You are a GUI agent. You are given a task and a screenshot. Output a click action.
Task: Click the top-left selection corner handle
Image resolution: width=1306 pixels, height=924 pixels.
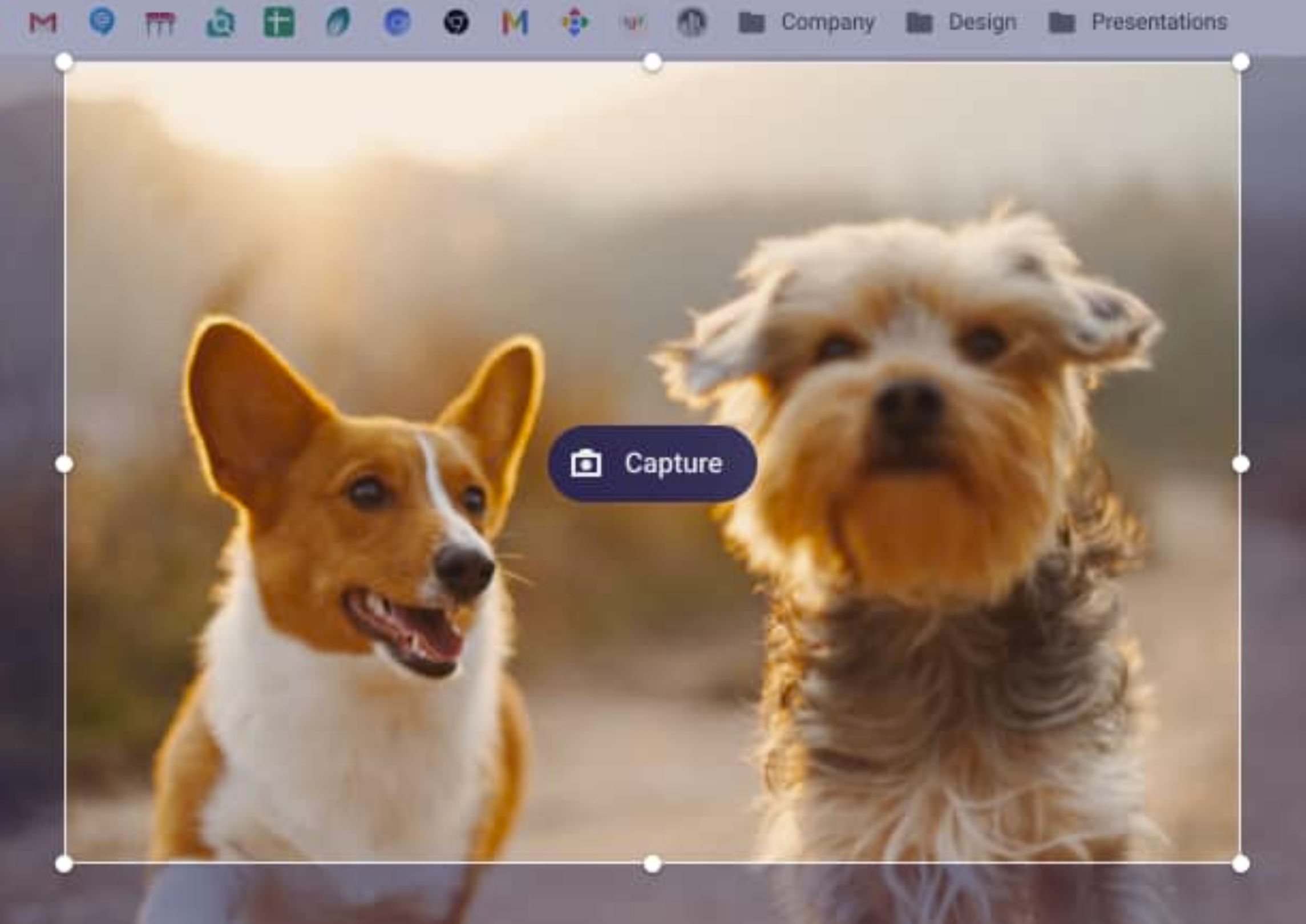pyautogui.click(x=64, y=62)
